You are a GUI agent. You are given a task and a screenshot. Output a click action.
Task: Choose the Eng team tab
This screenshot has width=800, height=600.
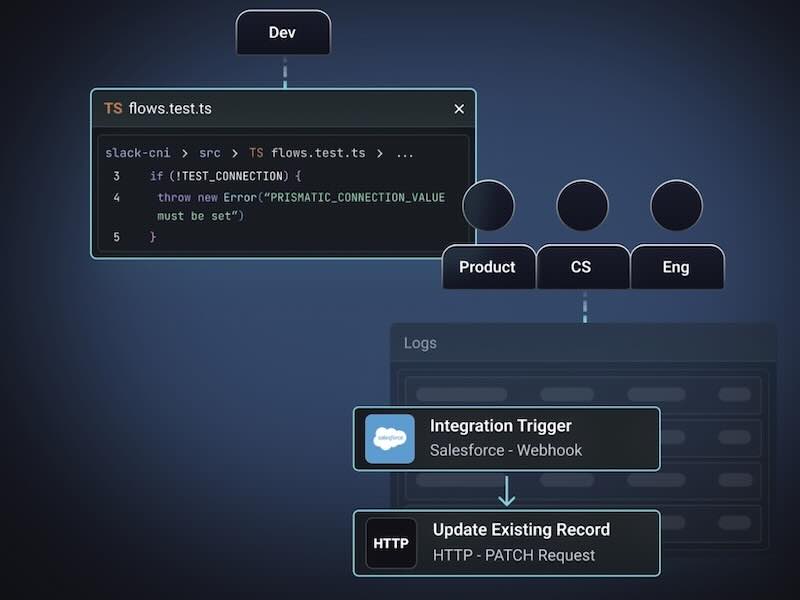[676, 267]
